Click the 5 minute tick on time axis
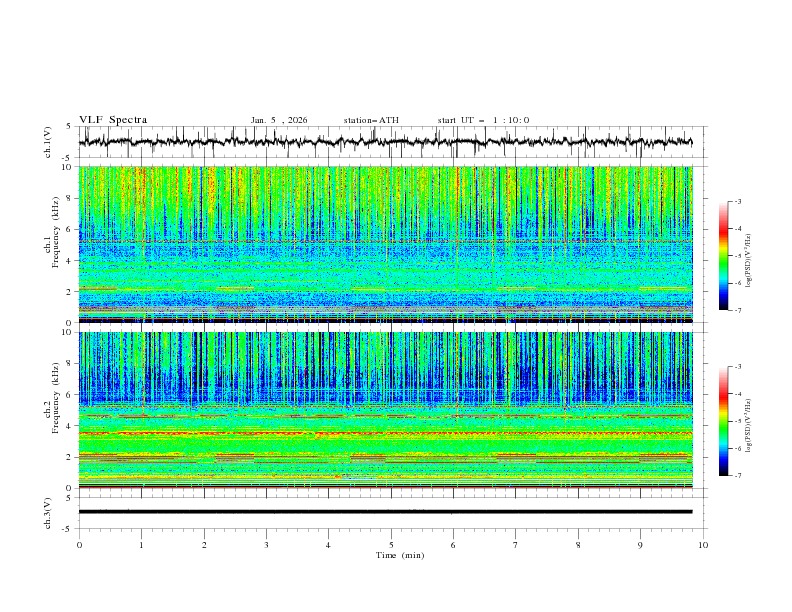 [x=391, y=544]
